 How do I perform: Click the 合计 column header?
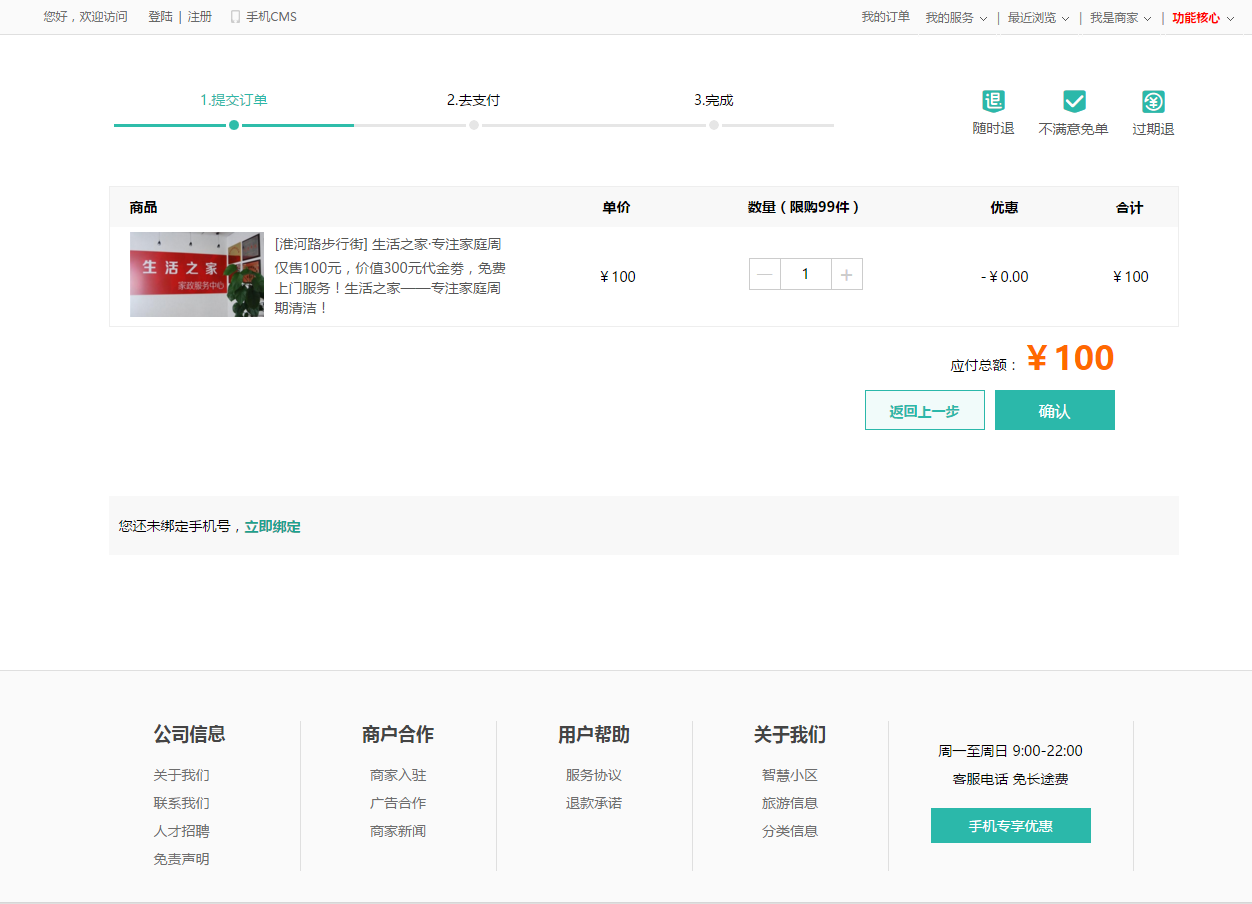[1130, 207]
